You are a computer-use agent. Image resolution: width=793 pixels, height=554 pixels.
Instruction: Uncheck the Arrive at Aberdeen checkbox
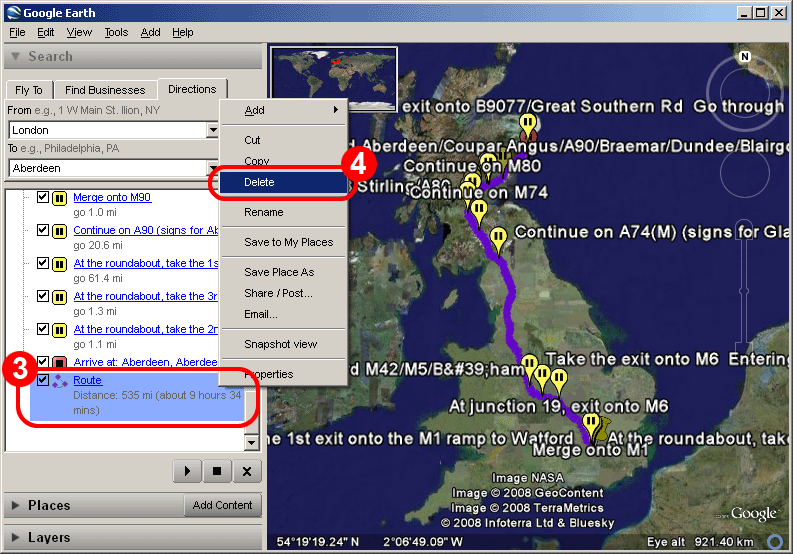tap(43, 361)
